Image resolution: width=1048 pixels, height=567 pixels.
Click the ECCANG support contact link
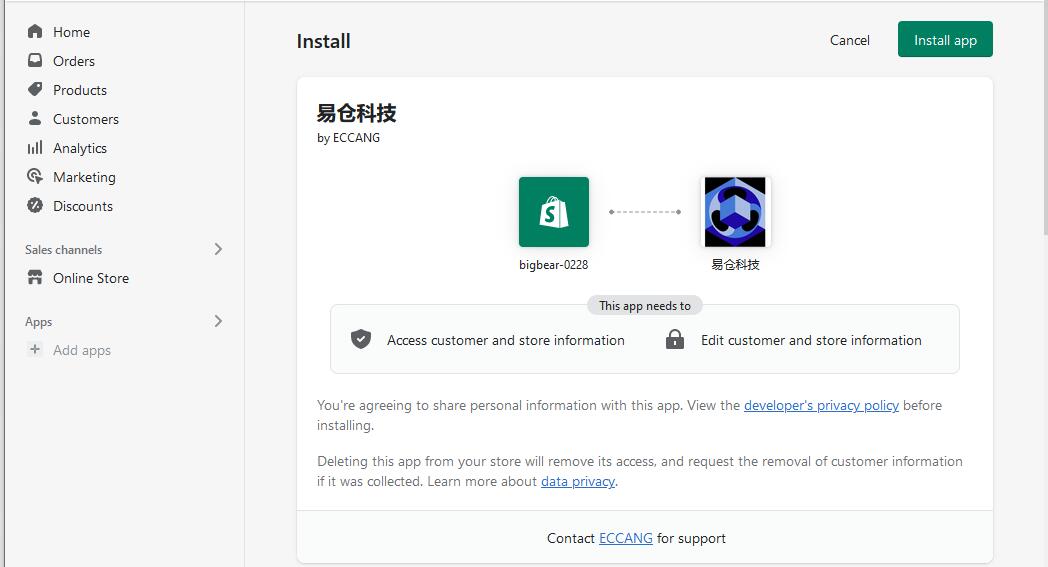coord(626,538)
